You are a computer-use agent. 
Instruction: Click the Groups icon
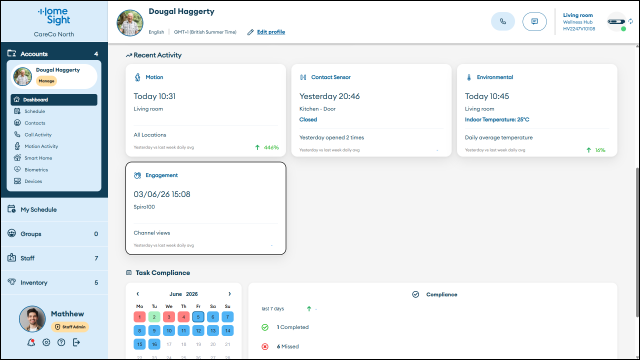click(12, 233)
